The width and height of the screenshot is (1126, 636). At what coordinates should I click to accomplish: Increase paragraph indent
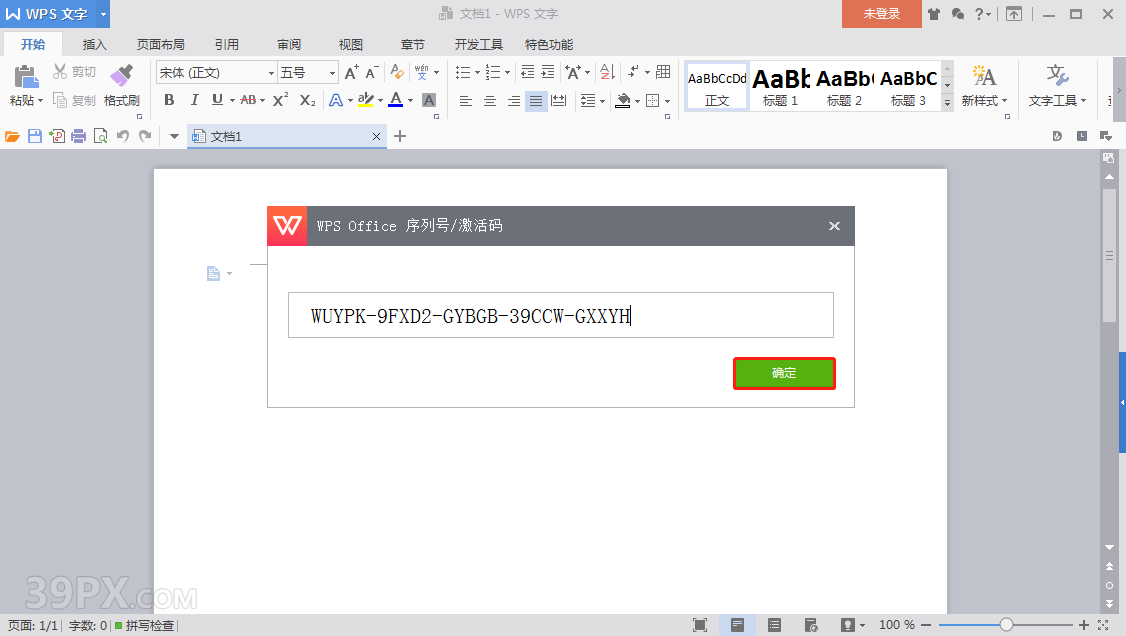coord(548,72)
